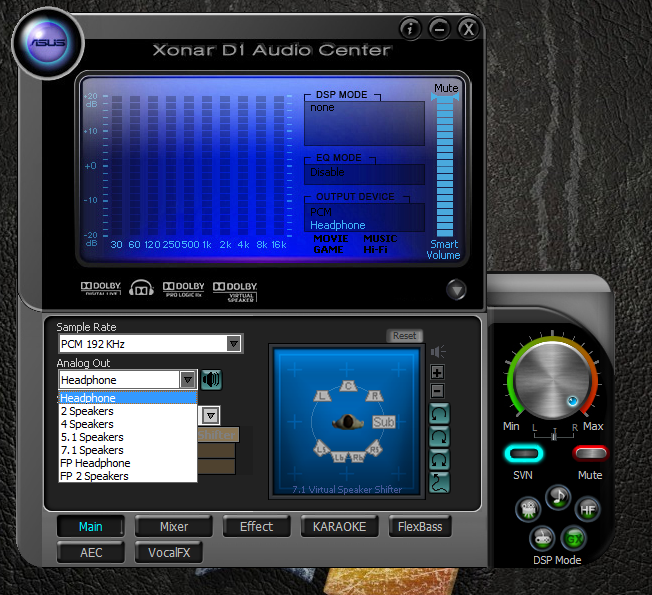Select the Dolby Headphone icon
Image resolution: width=652 pixels, height=595 pixels.
140,290
